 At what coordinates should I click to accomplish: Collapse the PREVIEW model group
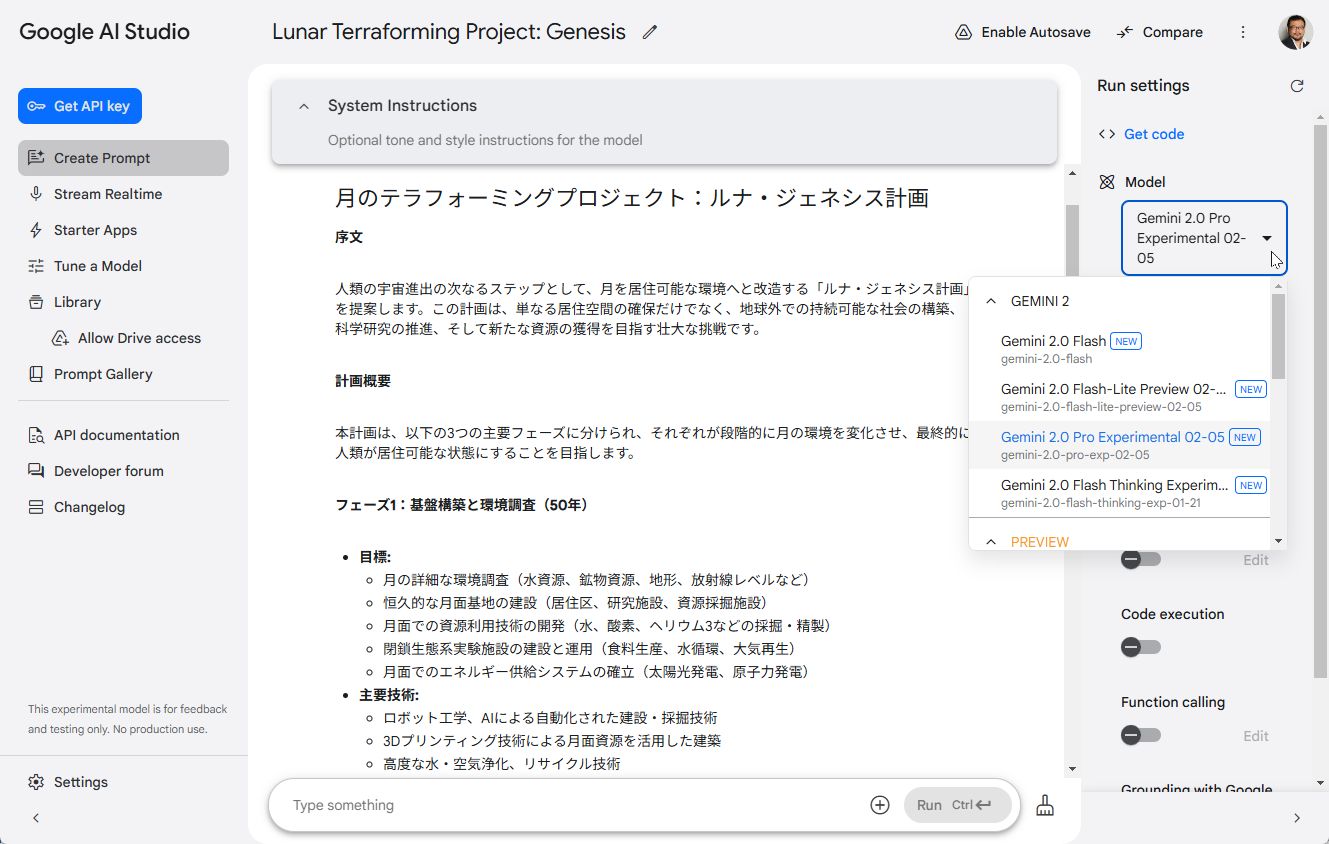click(x=991, y=542)
